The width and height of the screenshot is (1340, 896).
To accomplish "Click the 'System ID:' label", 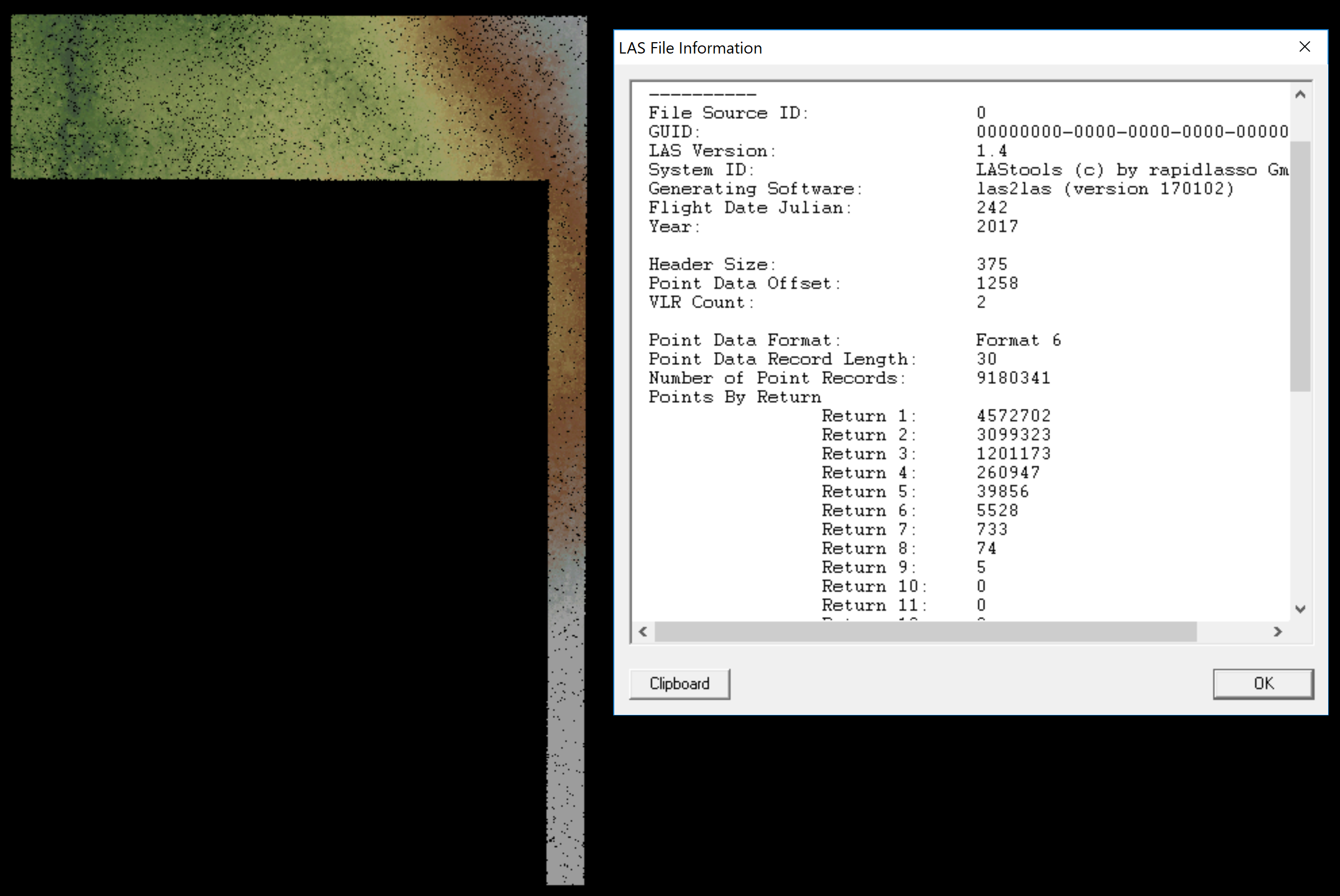I will pos(701,170).
